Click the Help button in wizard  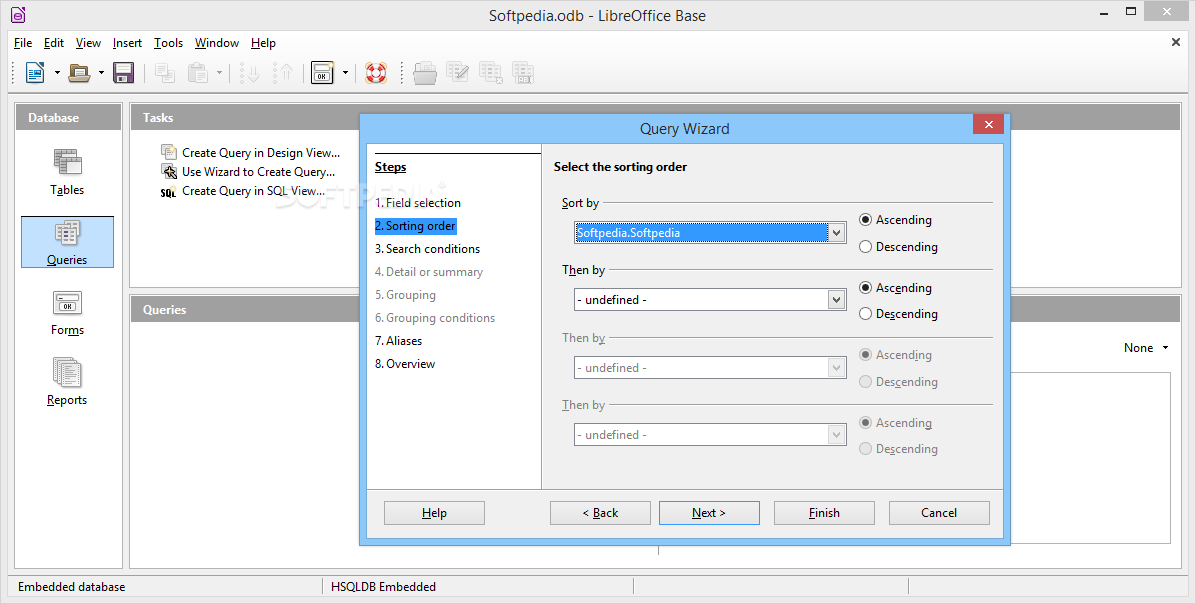[x=434, y=513]
